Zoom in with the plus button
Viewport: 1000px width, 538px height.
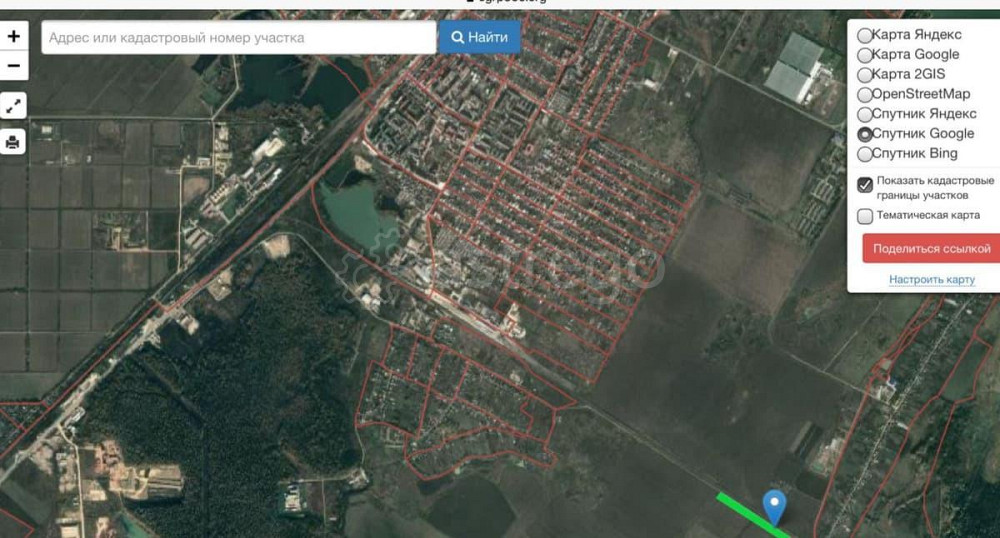[14, 37]
